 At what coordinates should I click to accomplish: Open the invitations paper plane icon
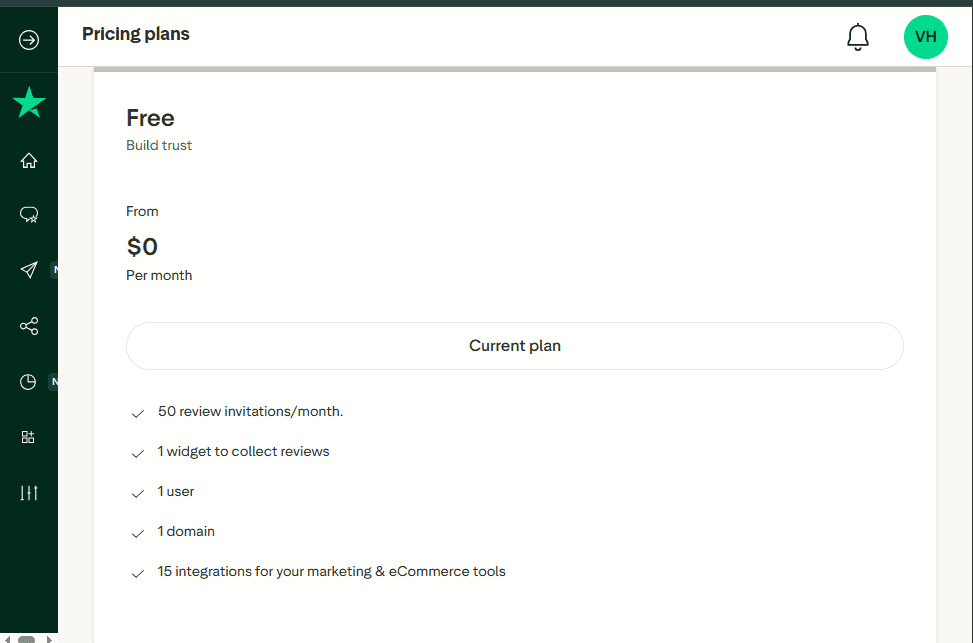click(x=29, y=270)
